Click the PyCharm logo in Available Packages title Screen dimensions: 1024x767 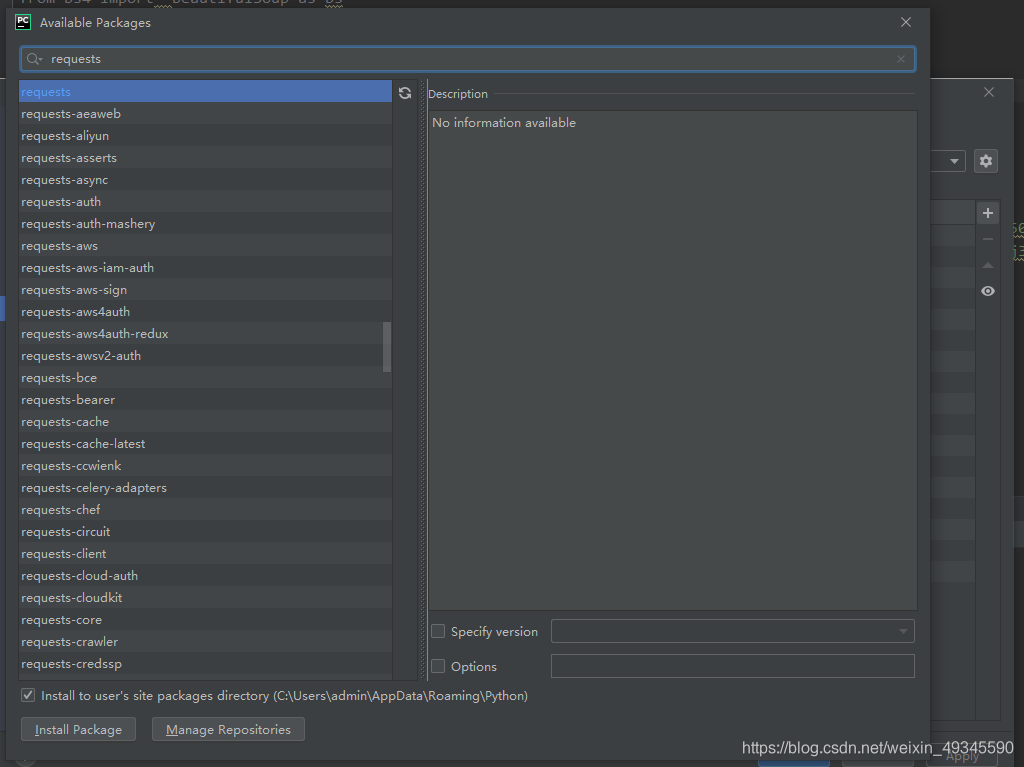23,22
